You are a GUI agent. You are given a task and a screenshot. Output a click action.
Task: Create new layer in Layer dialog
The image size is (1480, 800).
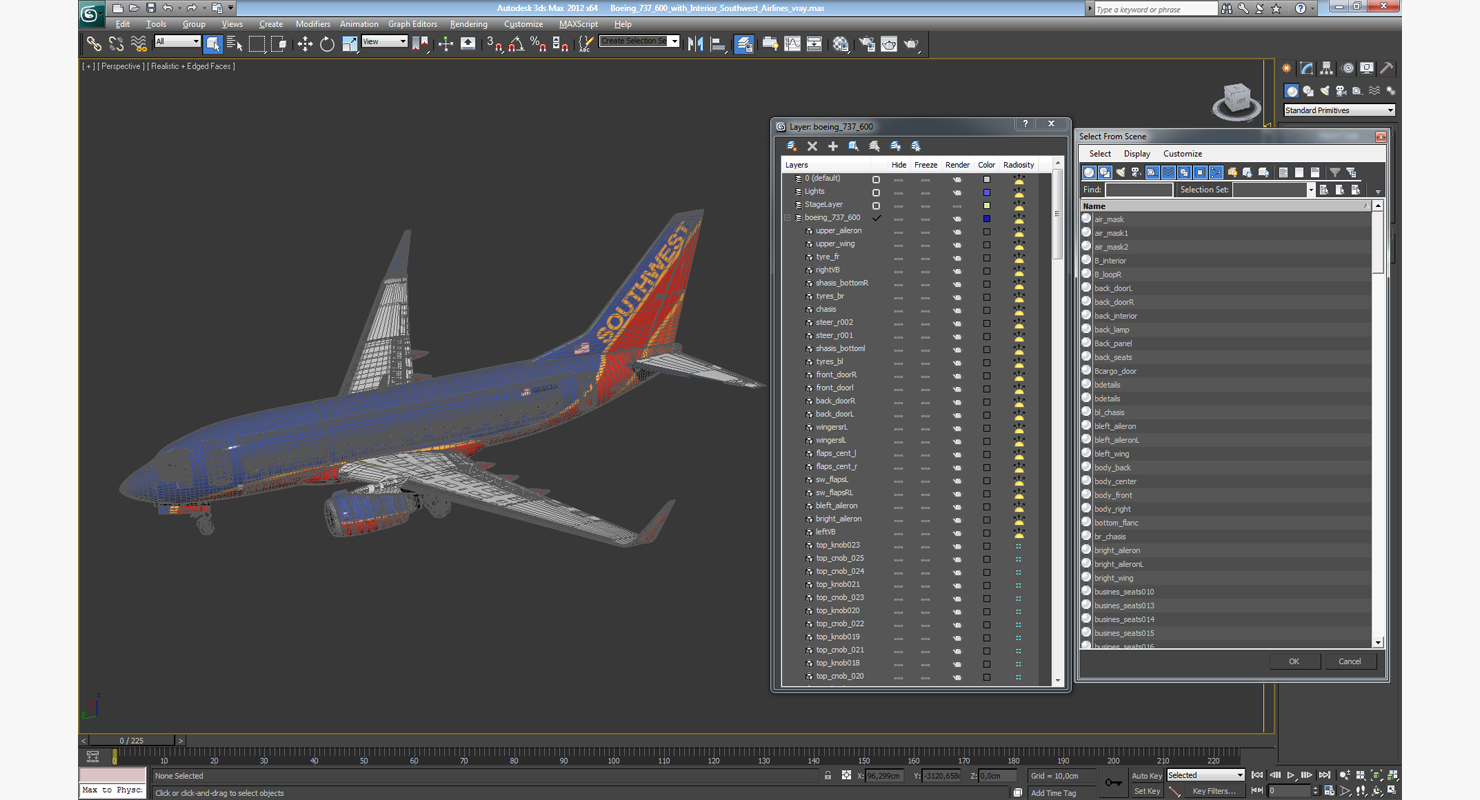(x=792, y=146)
